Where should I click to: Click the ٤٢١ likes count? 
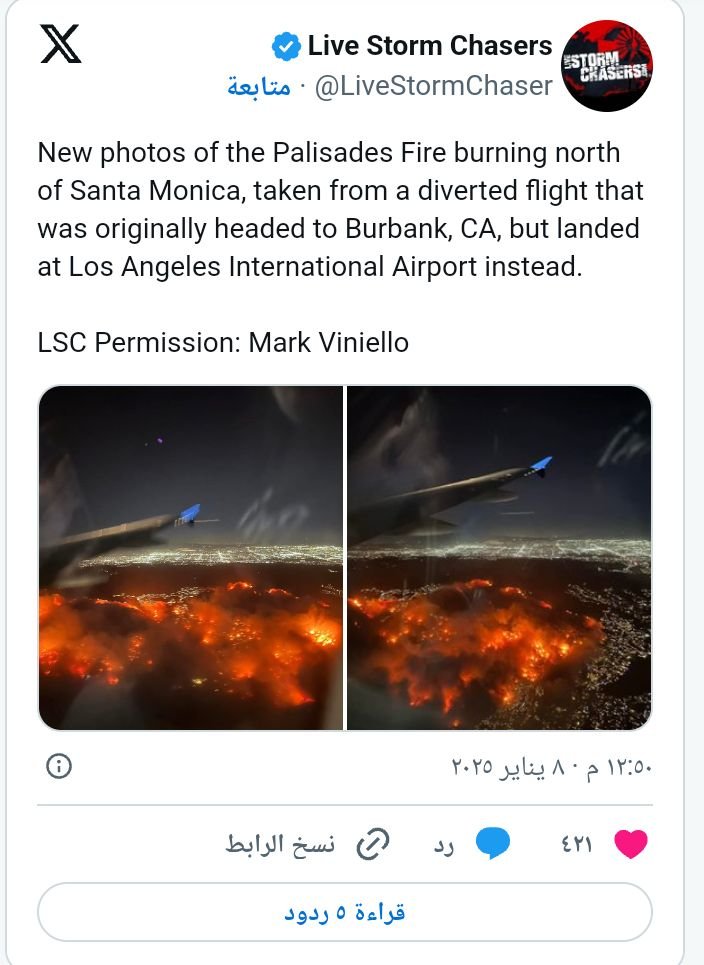(x=576, y=845)
